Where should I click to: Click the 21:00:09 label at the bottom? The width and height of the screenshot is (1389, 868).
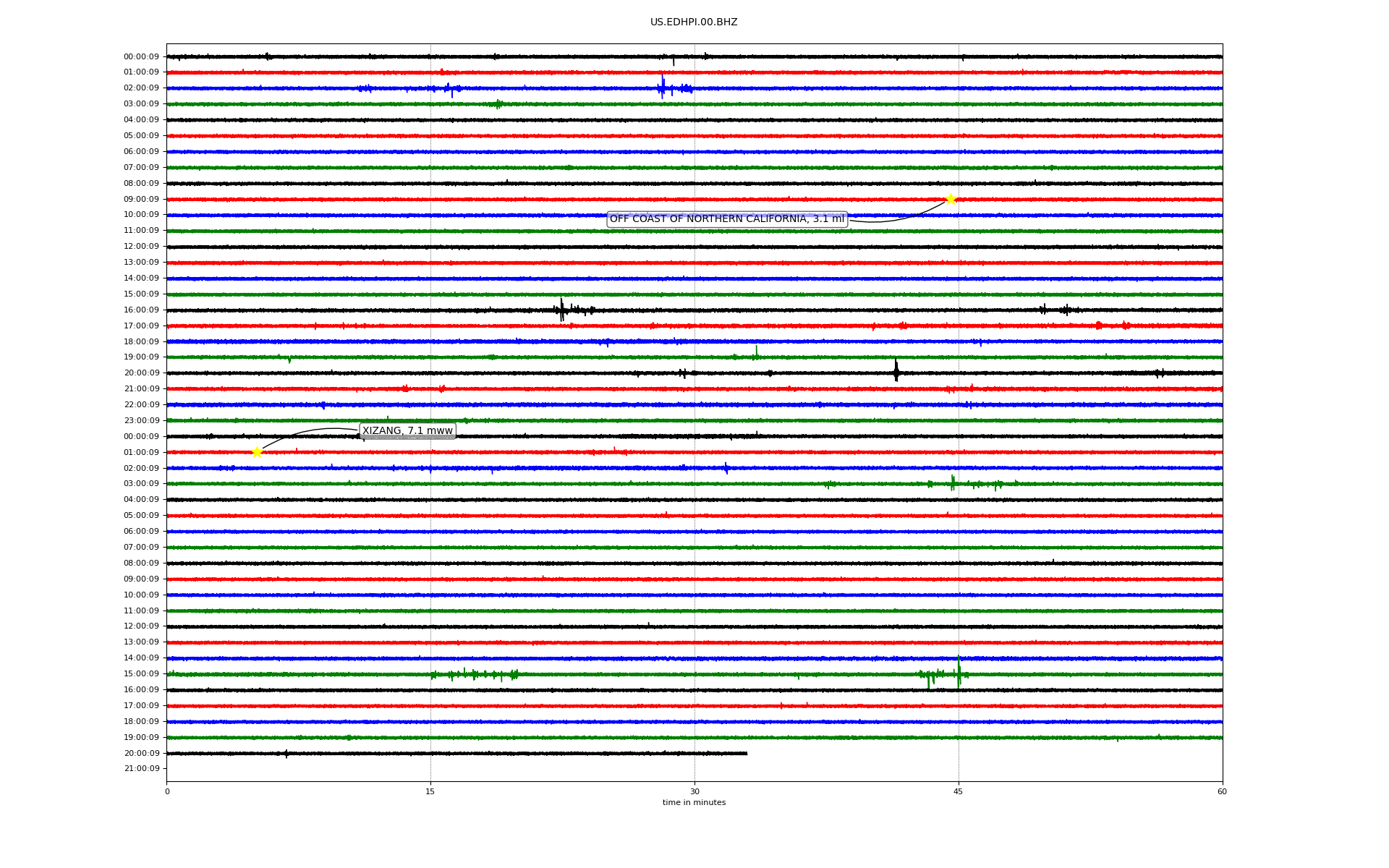click(x=141, y=769)
